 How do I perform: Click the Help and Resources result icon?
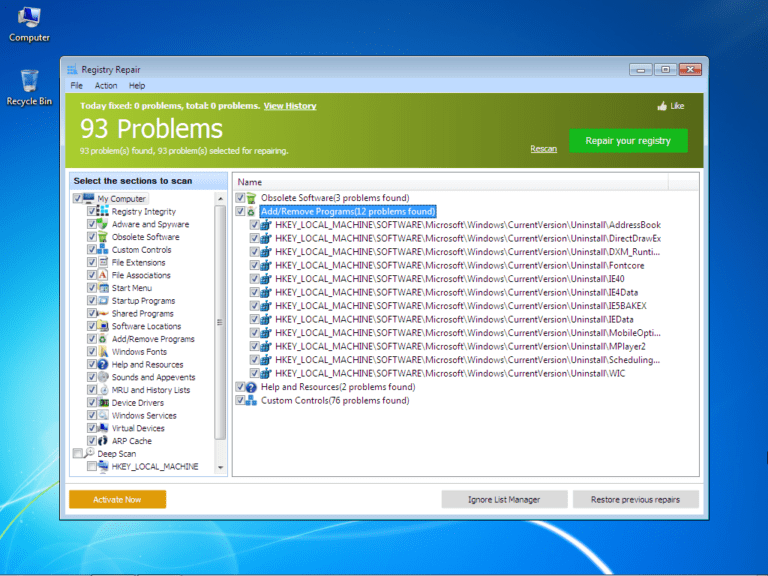click(251, 388)
